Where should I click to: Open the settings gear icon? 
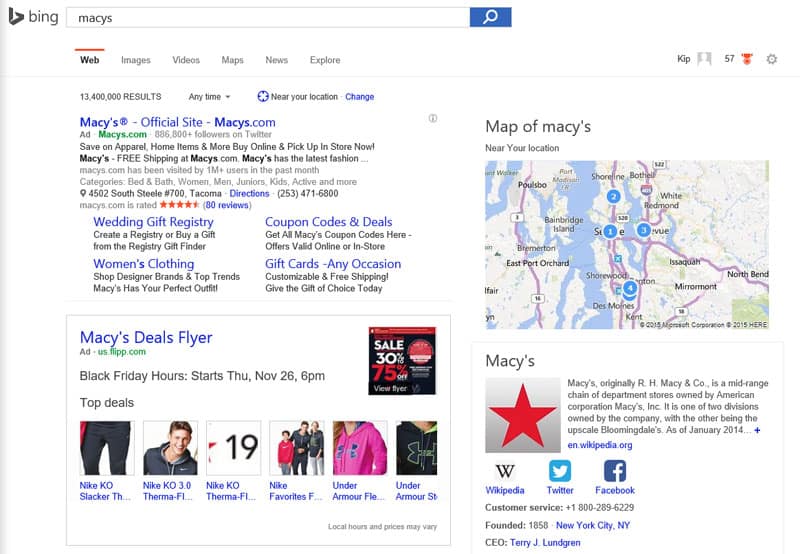click(x=772, y=59)
